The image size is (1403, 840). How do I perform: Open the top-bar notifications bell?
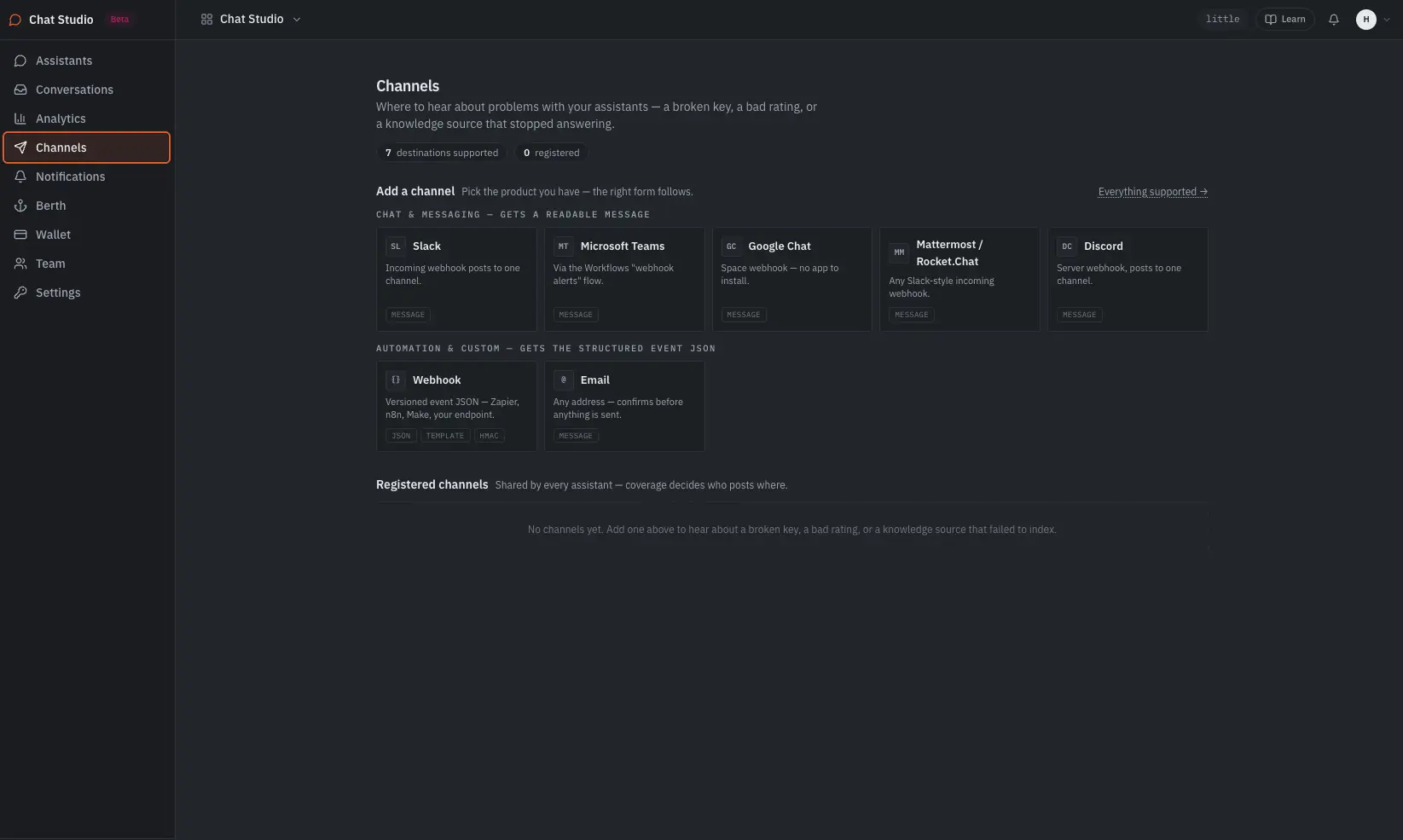click(1334, 20)
